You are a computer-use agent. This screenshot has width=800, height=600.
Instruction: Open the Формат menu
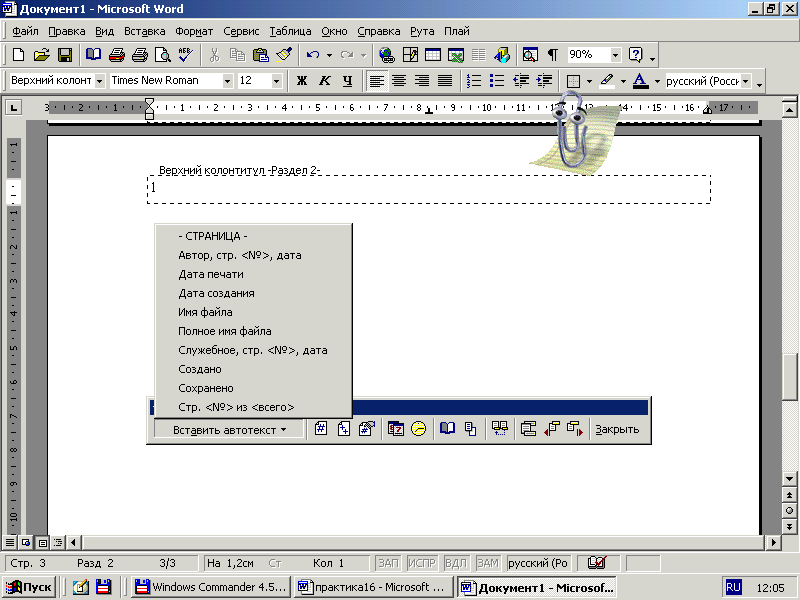[194, 31]
